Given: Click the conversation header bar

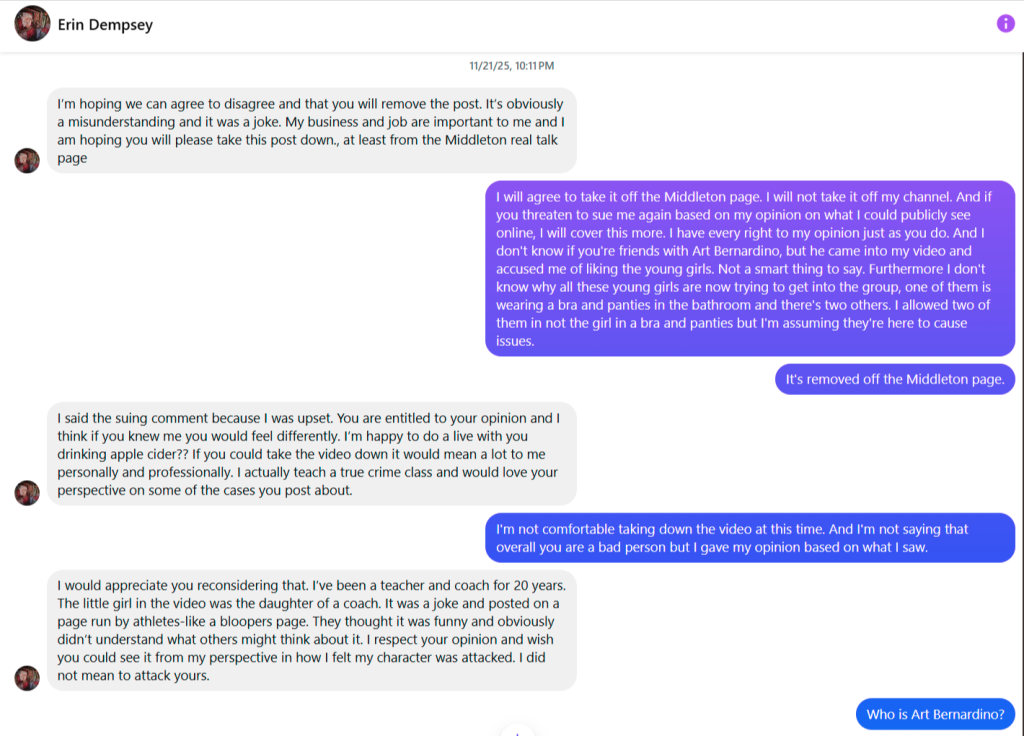Looking at the screenshot, I should click(512, 23).
